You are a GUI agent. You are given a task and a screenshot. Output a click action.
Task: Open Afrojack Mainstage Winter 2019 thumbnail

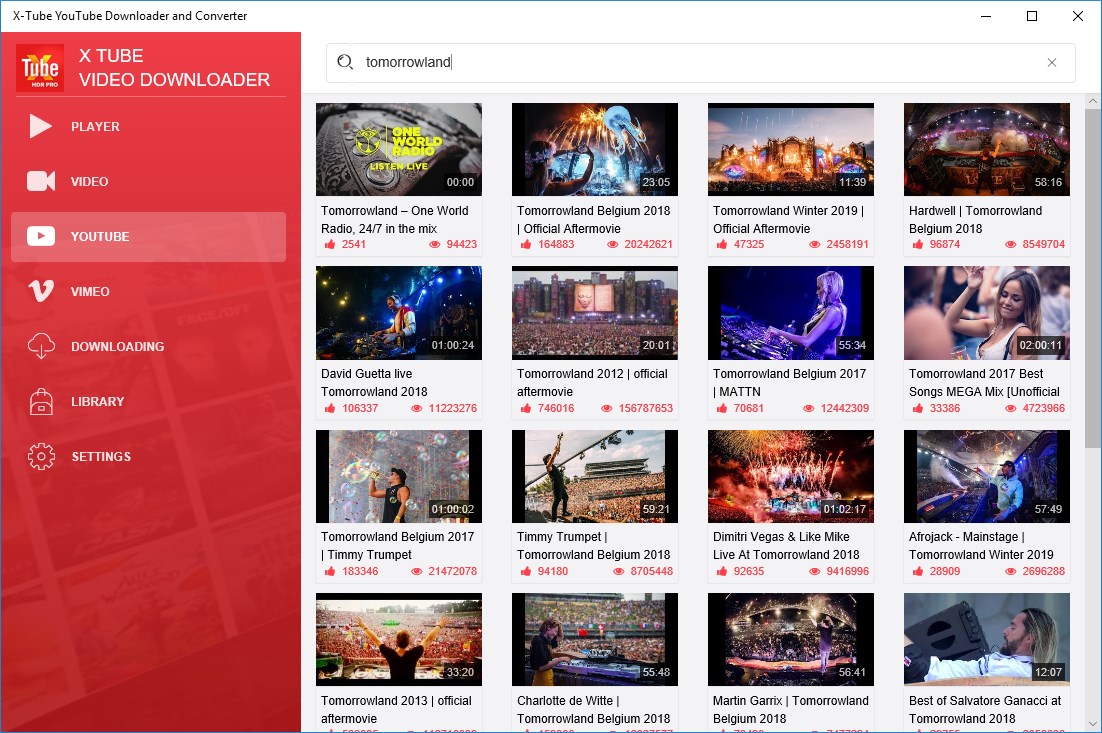[x=987, y=476]
